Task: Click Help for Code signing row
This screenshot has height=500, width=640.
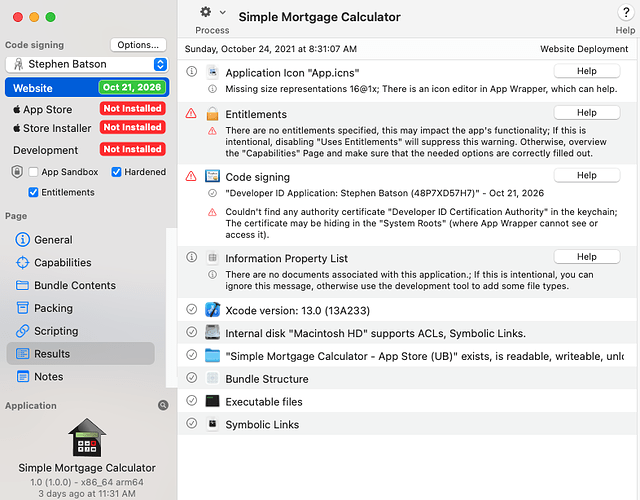Action: pyautogui.click(x=587, y=175)
